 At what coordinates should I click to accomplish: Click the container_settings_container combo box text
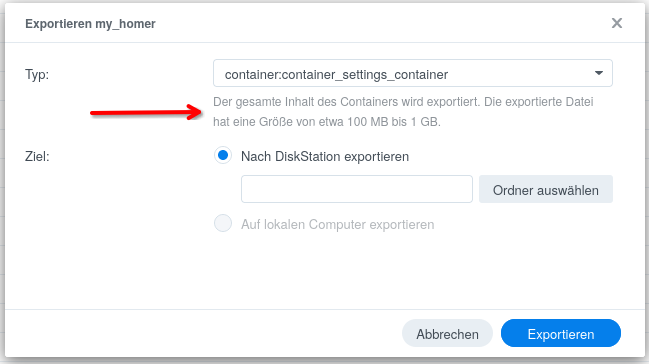(x=336, y=75)
